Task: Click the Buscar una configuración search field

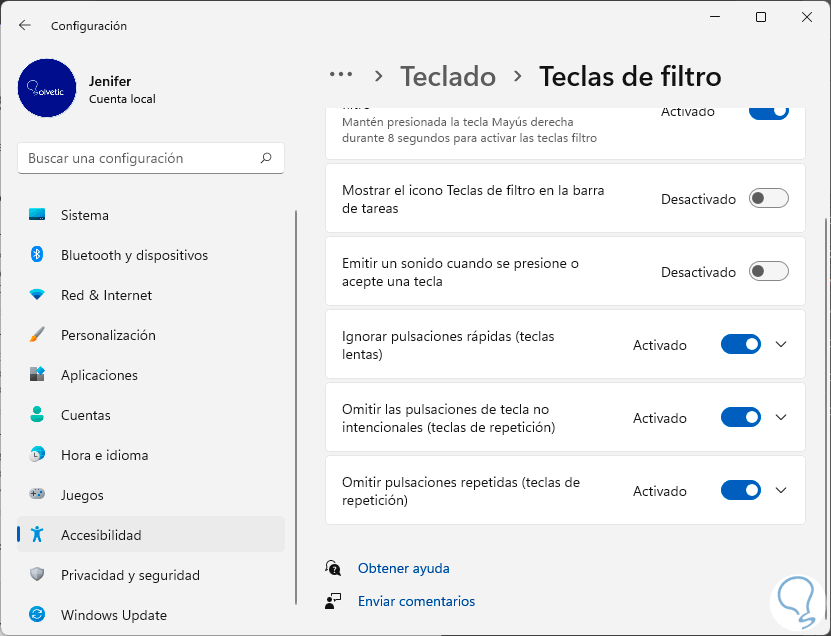Action: pos(140,158)
